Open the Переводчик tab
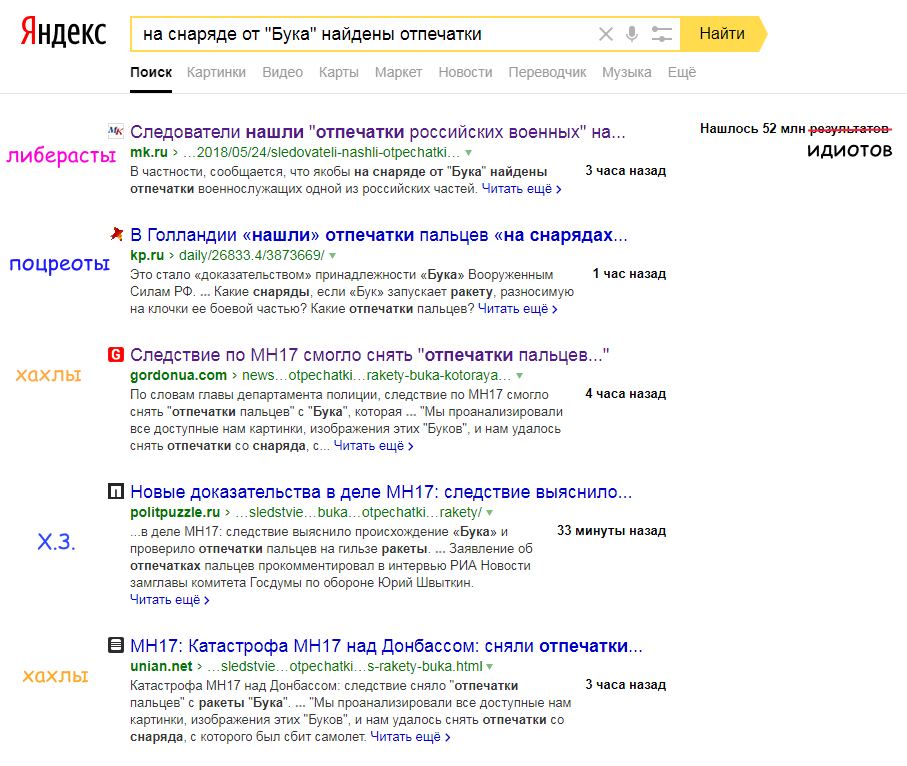The image size is (907, 766). click(x=547, y=72)
